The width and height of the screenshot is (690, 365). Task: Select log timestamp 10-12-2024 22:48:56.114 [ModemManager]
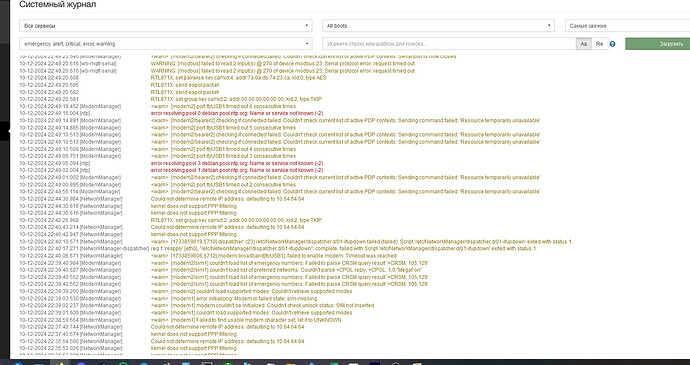coord(70,192)
